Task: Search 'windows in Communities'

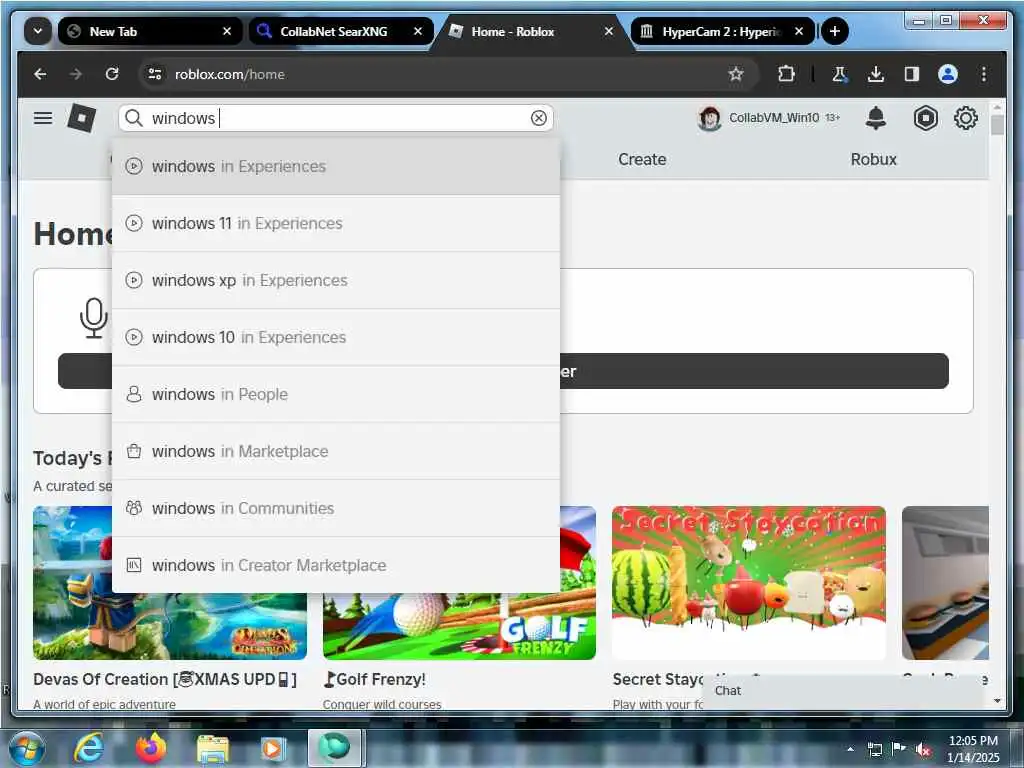Action: pyautogui.click(x=336, y=508)
